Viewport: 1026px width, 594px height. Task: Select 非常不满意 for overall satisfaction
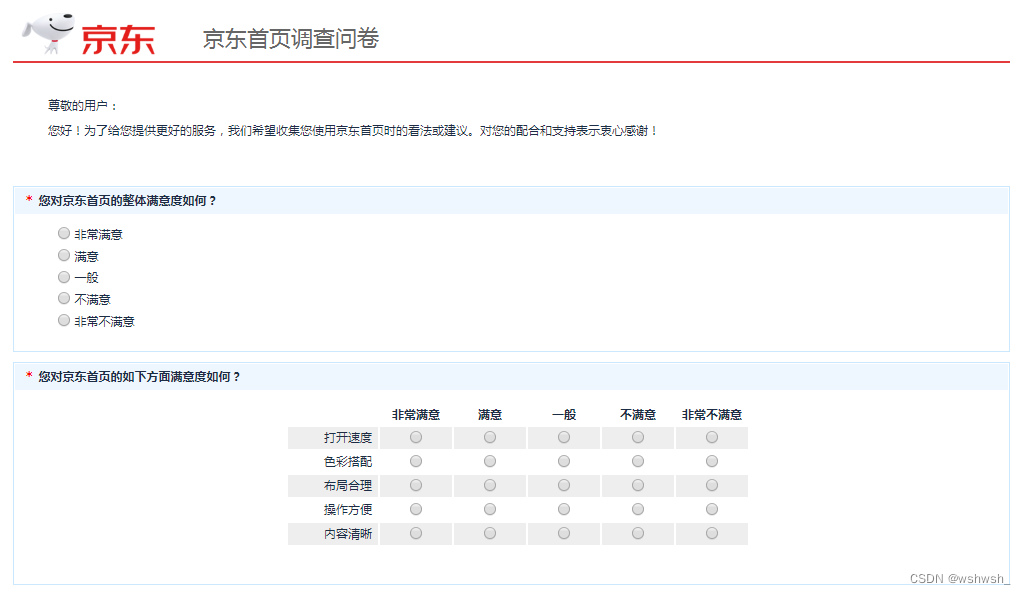tap(63, 320)
